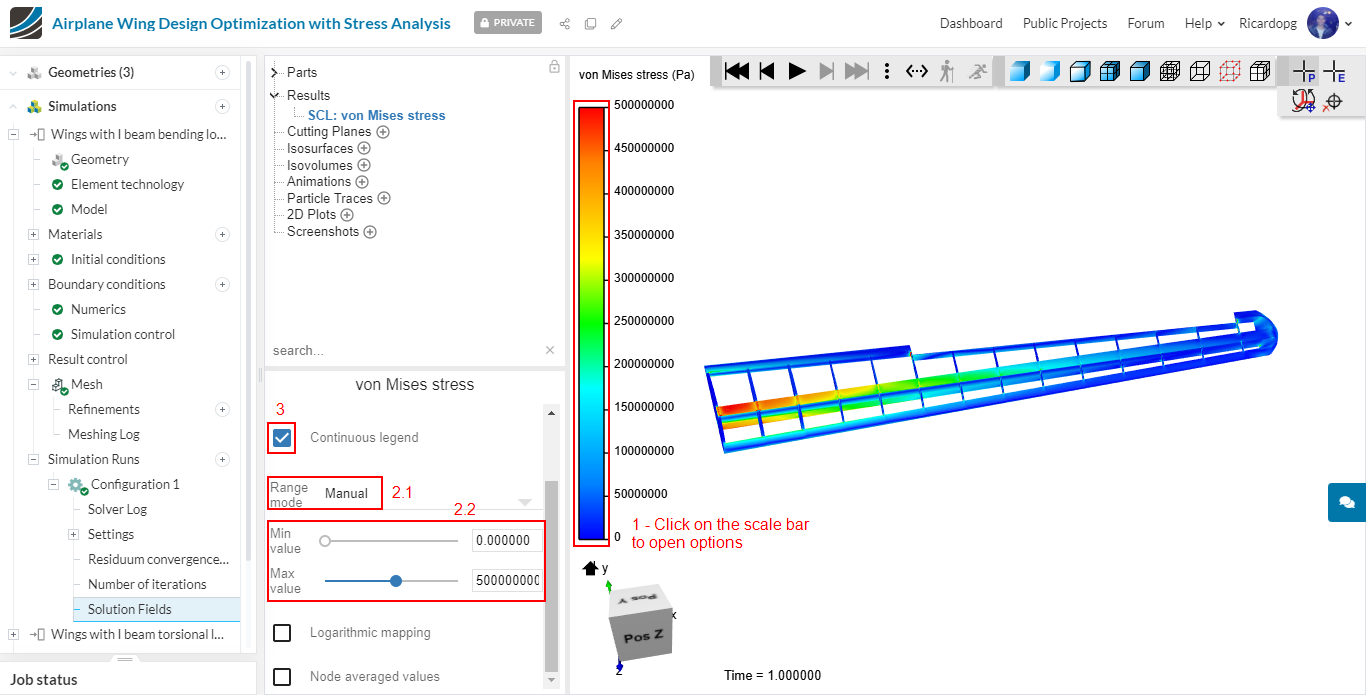Choose the light-faded cube render mode

[x=1049, y=71]
